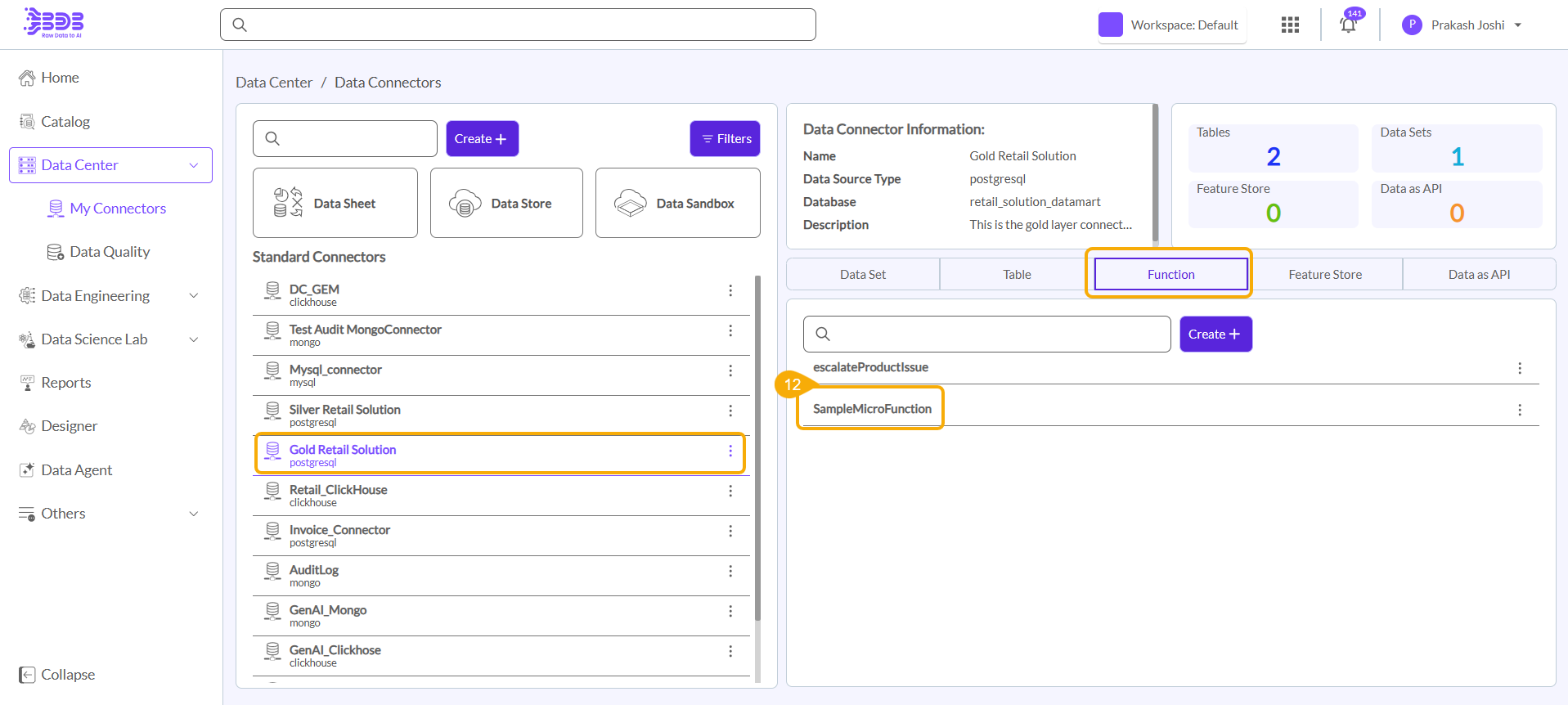1568x705 pixels.
Task: Switch to the Data Set tab
Action: point(862,275)
